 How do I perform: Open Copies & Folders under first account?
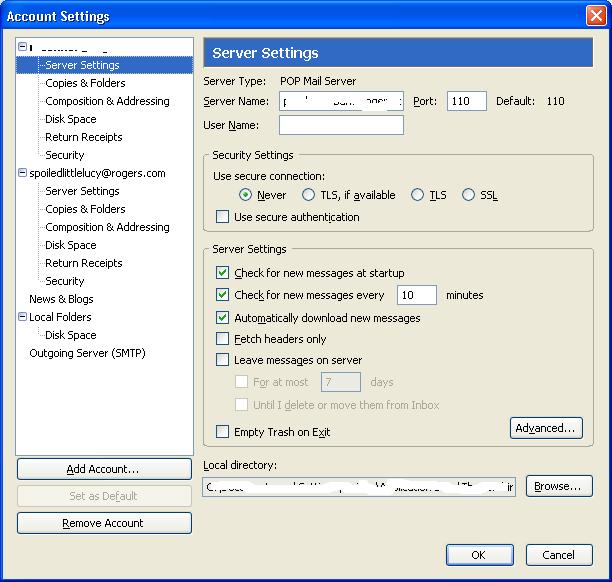point(85,83)
